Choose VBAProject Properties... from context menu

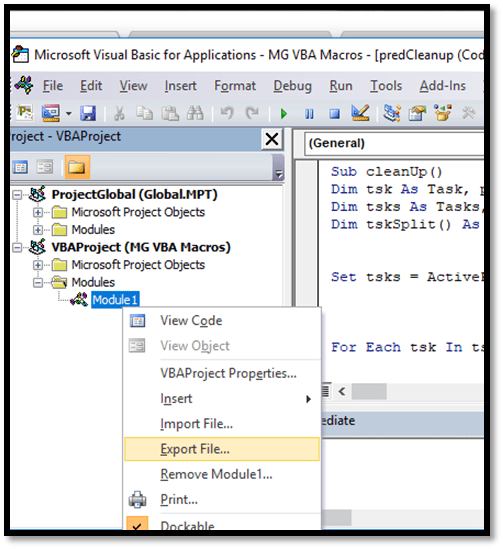(x=222, y=373)
